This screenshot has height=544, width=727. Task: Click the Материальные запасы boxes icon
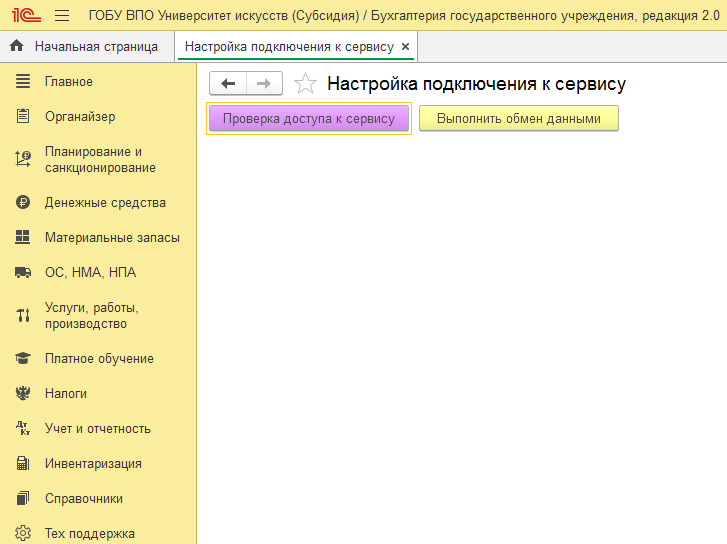tap(23, 237)
